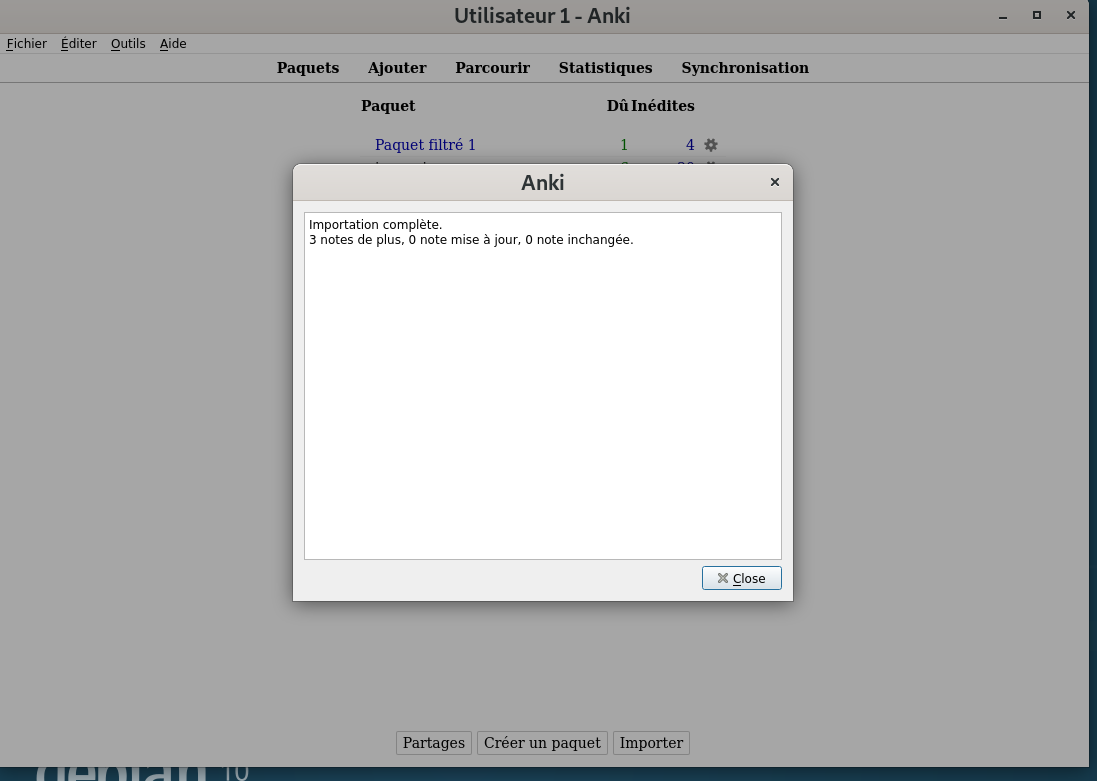Image resolution: width=1097 pixels, height=781 pixels.
Task: Click the Importer button
Action: (651, 743)
